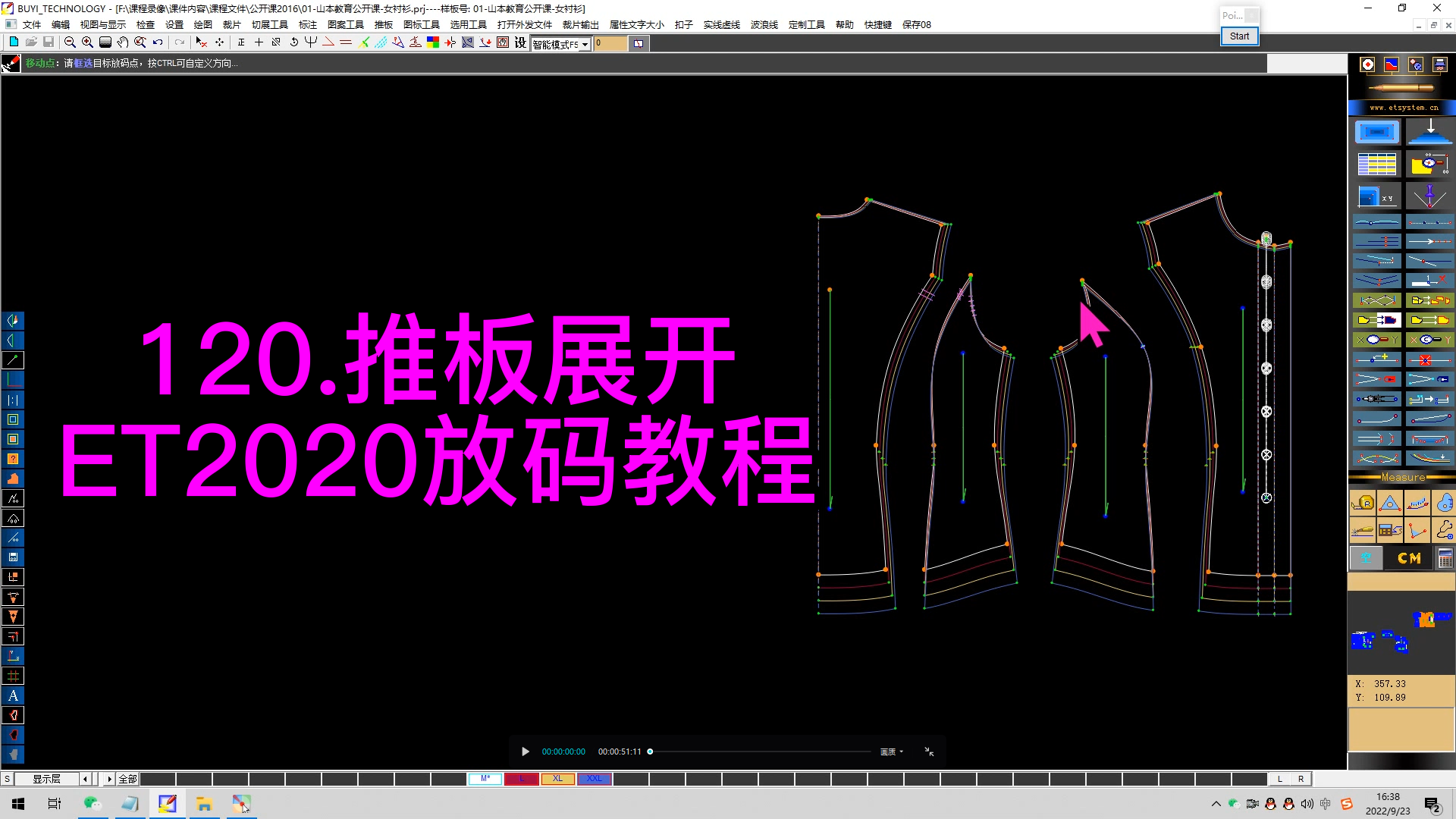The width and height of the screenshot is (1456, 819).
Task: Click the Save floppy disk icon
Action: point(48,42)
